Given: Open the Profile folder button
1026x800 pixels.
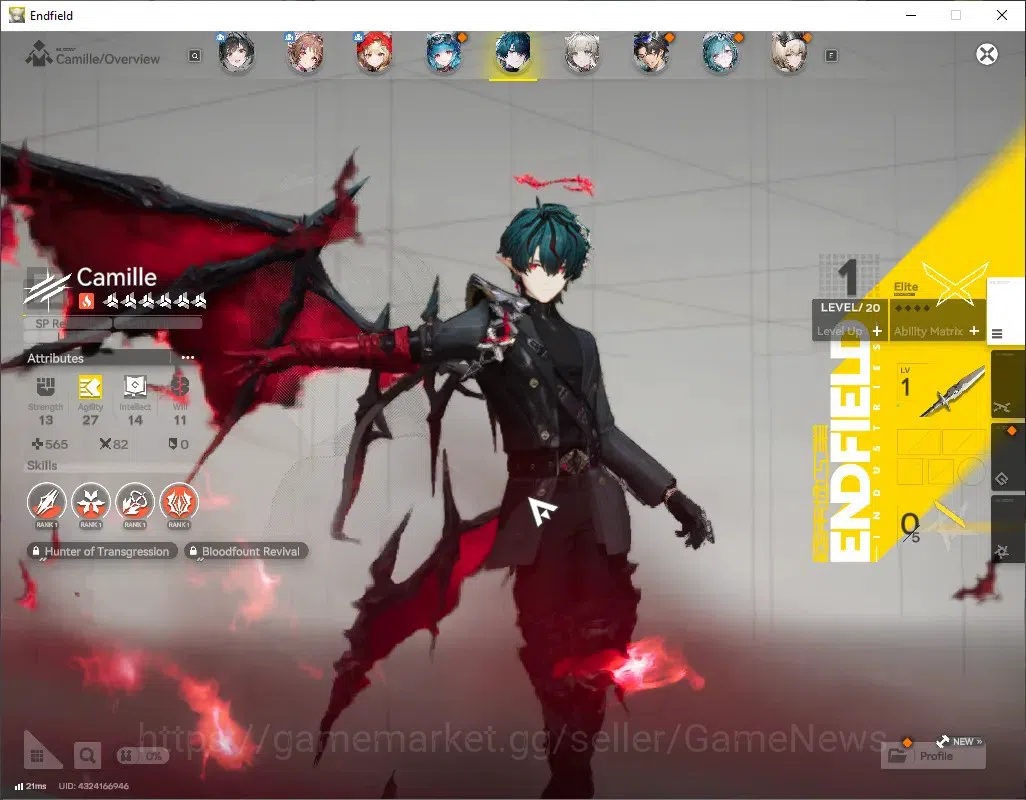Looking at the screenshot, I should [933, 756].
